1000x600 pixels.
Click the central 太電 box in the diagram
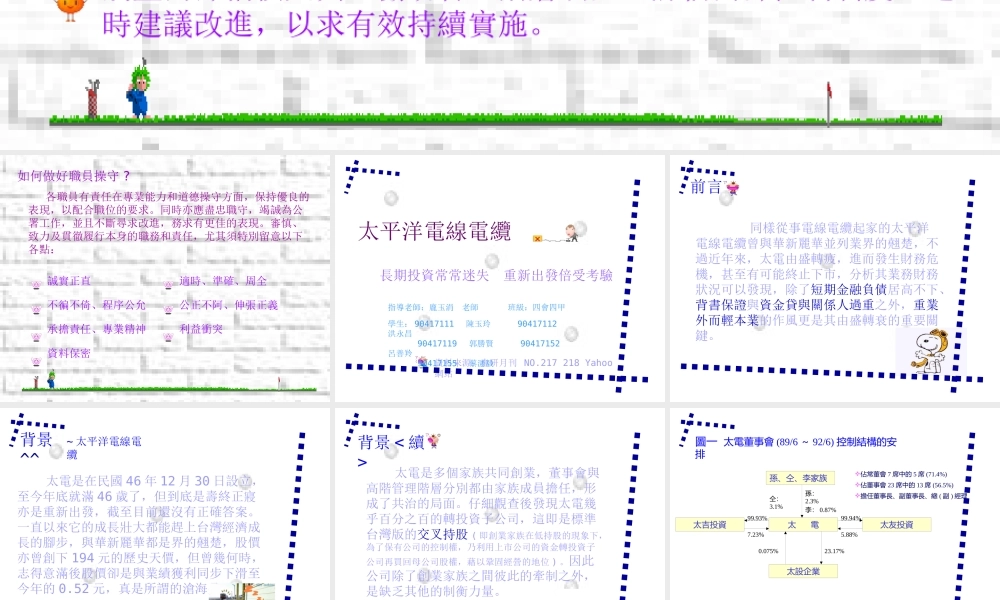[802, 525]
